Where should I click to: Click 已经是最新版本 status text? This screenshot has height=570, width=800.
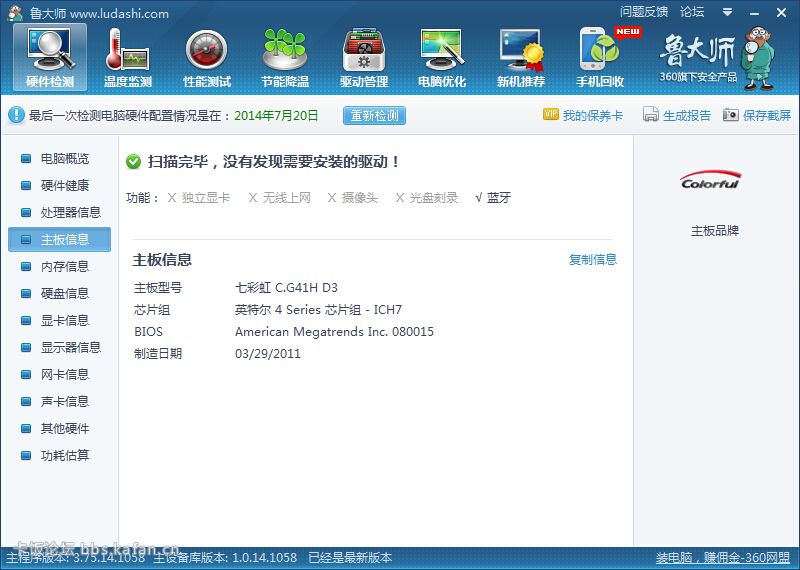(x=350, y=558)
